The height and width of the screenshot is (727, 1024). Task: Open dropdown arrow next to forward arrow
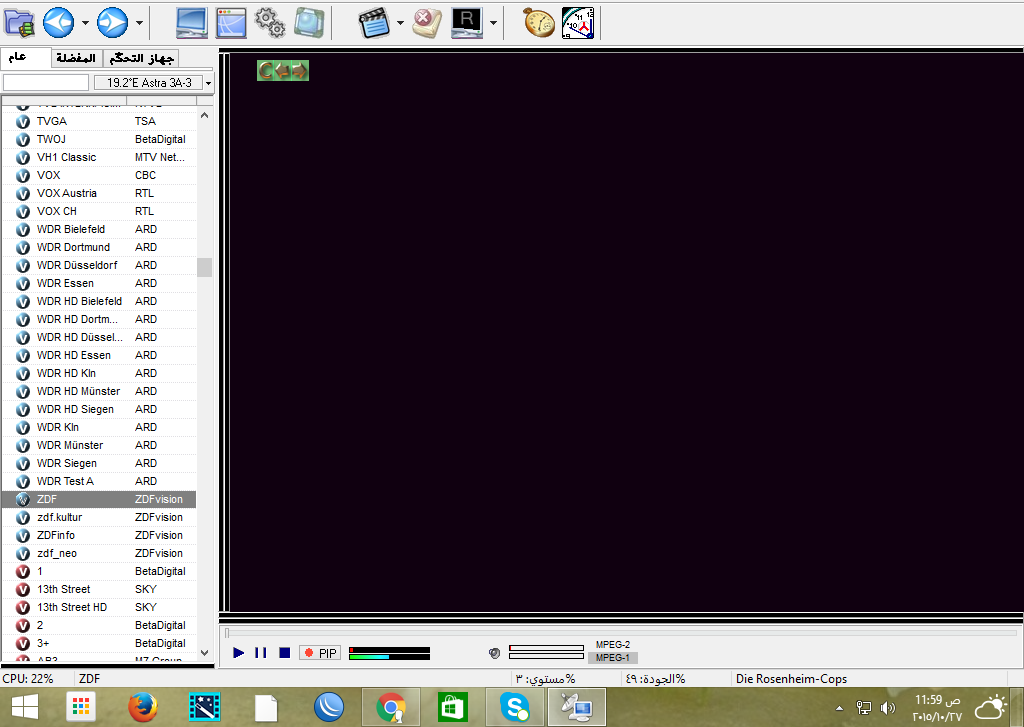pyautogui.click(x=139, y=24)
